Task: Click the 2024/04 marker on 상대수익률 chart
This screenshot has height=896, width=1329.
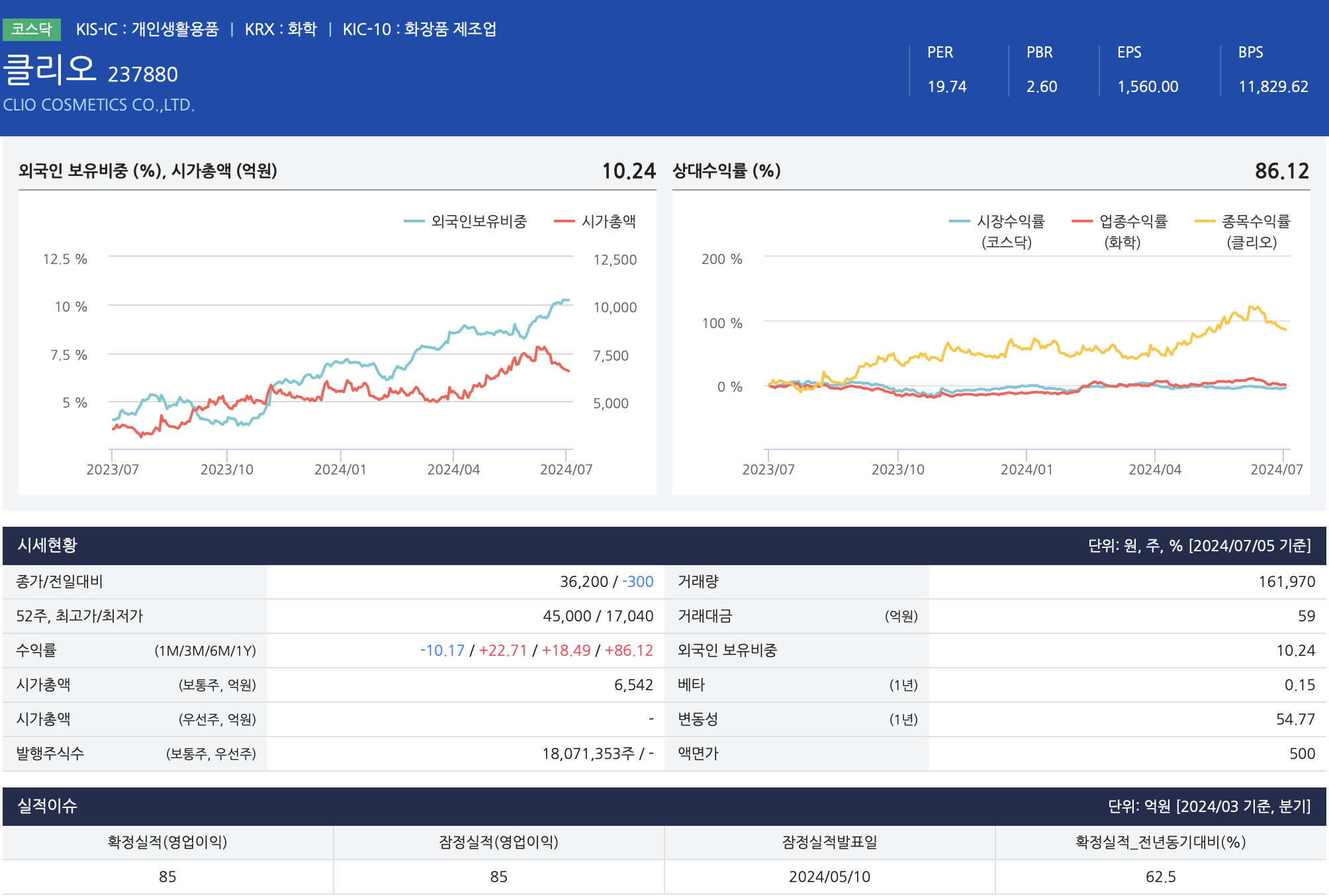Action: (1154, 469)
